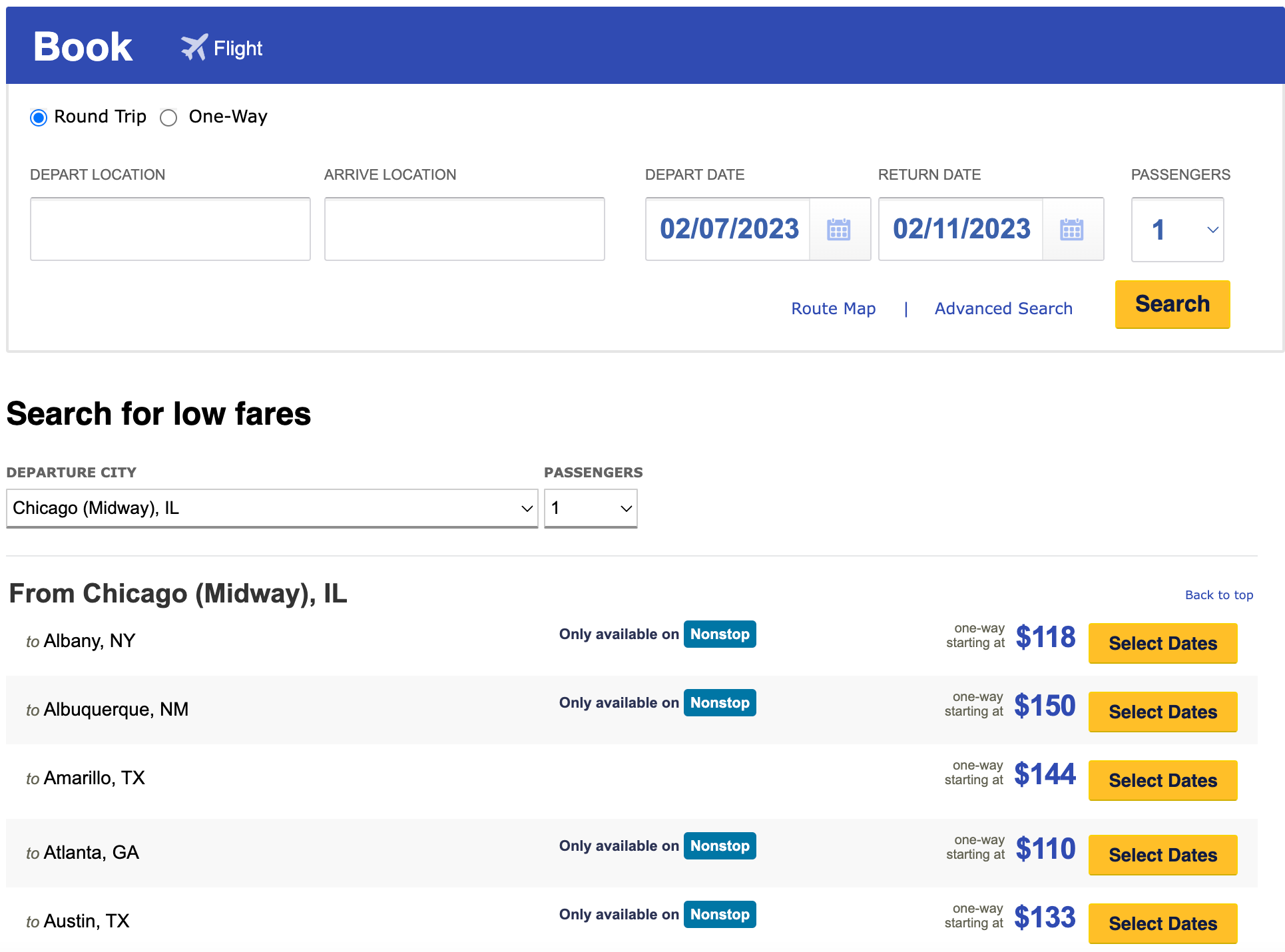The height and width of the screenshot is (952, 1285).
Task: Click into Depart Location field
Action: [170, 229]
